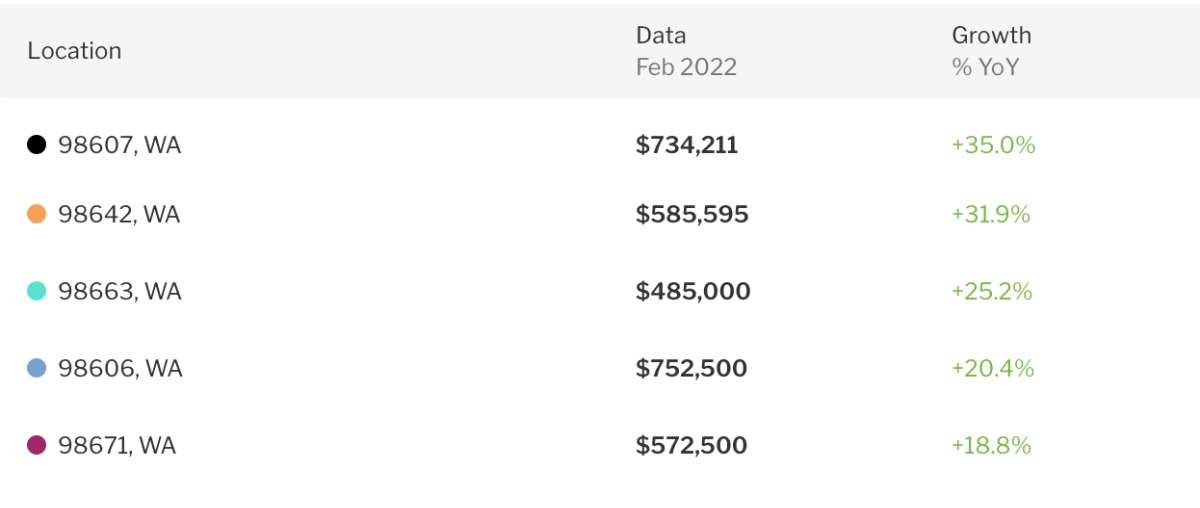Click the $734,211 price value
Viewport: 1200px width, 508px height.
tap(687, 145)
